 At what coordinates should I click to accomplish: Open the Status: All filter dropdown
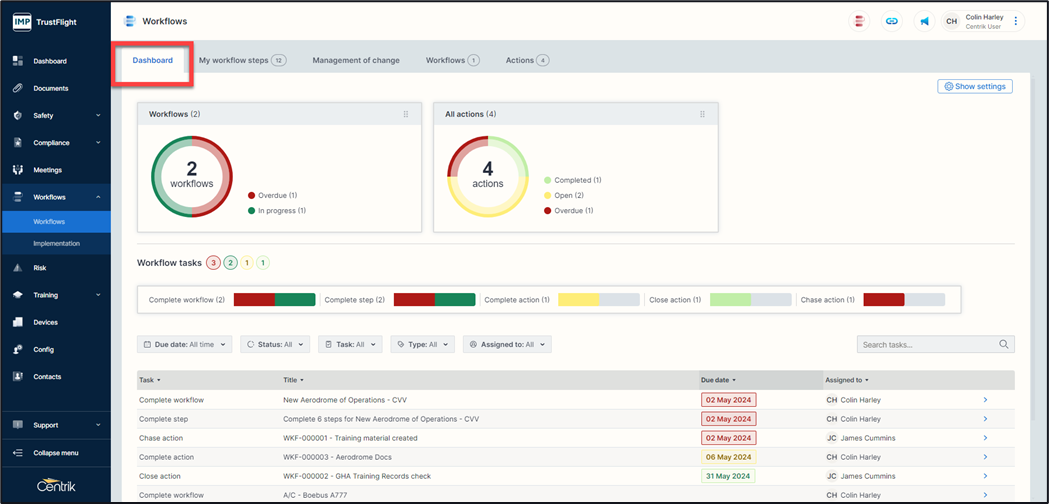click(274, 344)
